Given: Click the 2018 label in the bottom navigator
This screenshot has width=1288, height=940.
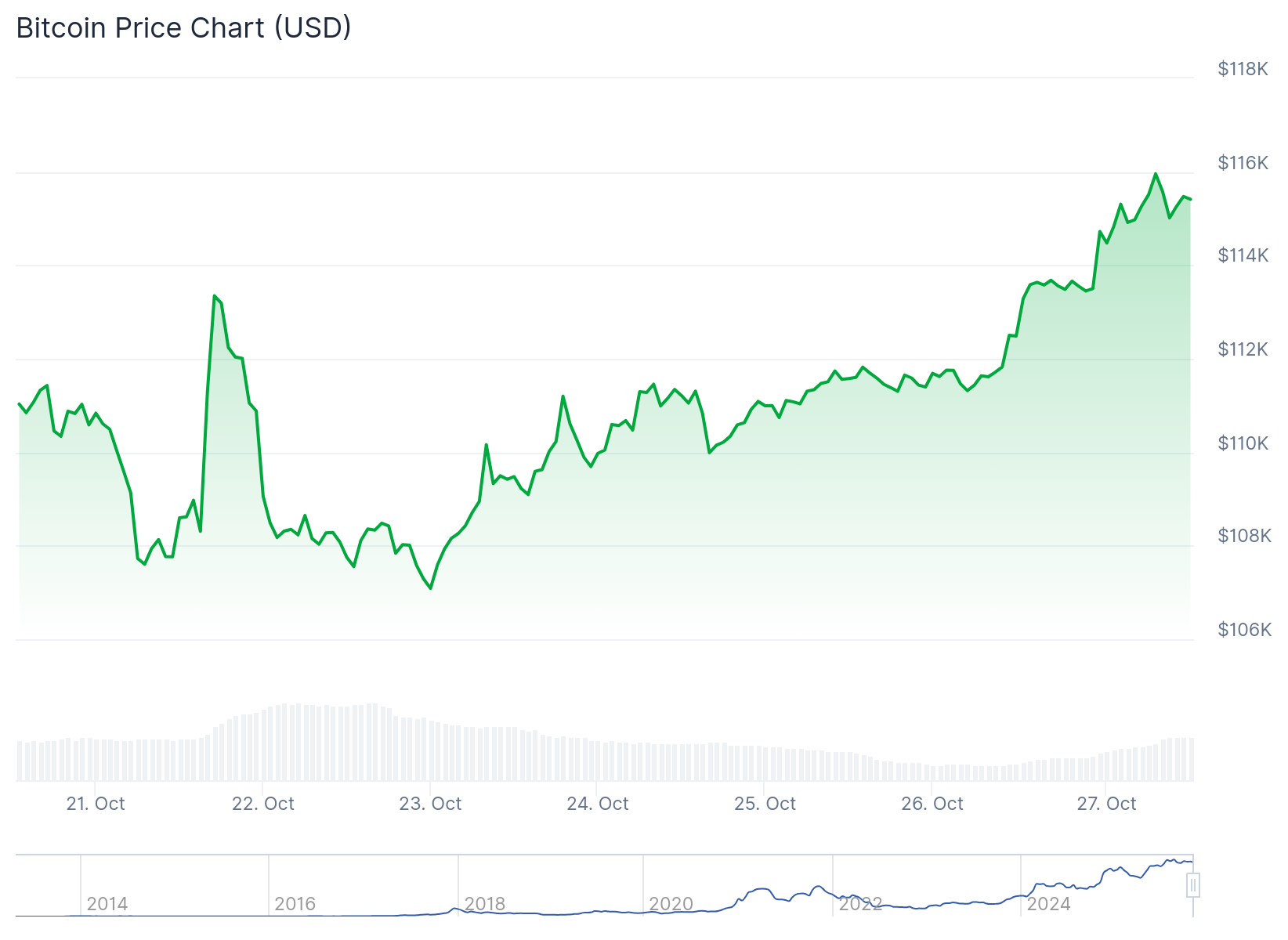Looking at the screenshot, I should (485, 904).
